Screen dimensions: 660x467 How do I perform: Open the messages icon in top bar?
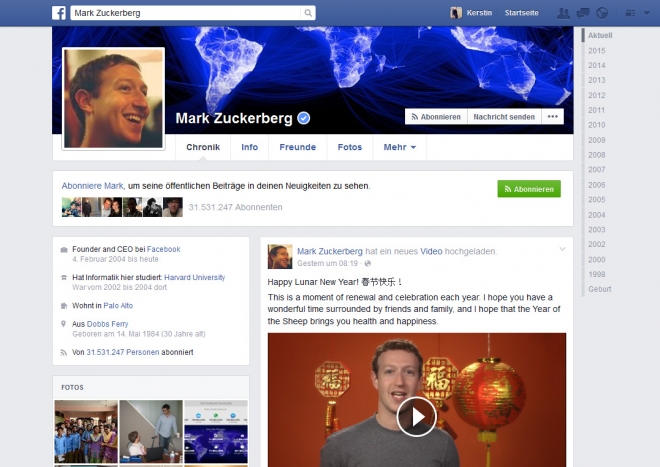click(583, 13)
